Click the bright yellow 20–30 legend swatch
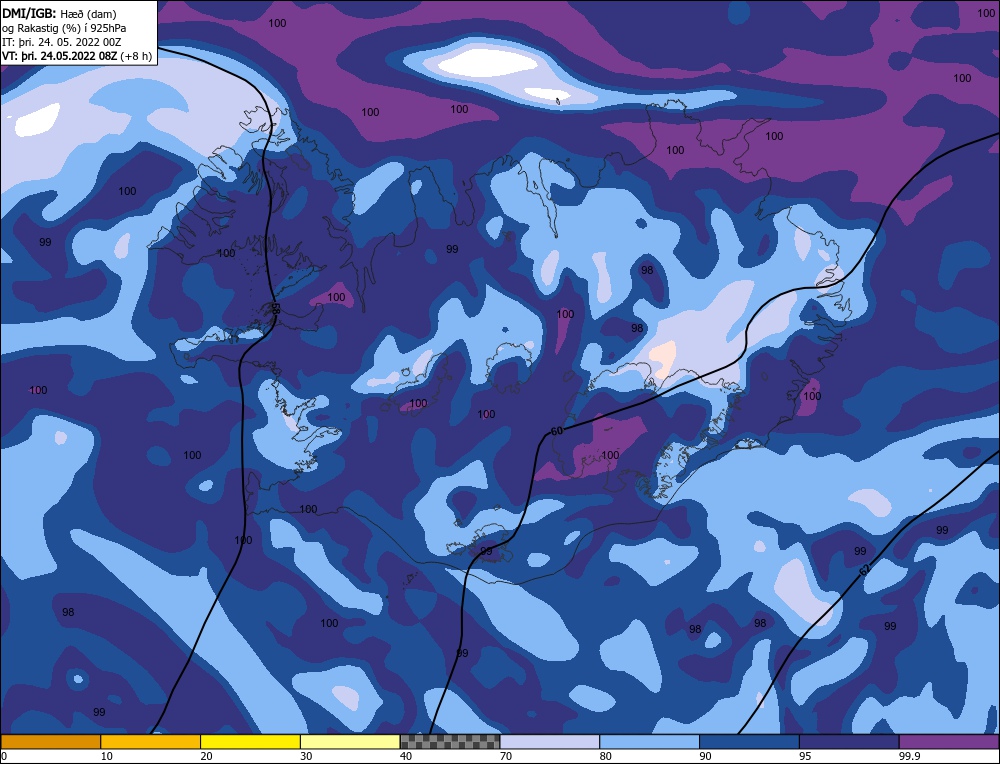The width and height of the screenshot is (1000, 764). [251, 742]
